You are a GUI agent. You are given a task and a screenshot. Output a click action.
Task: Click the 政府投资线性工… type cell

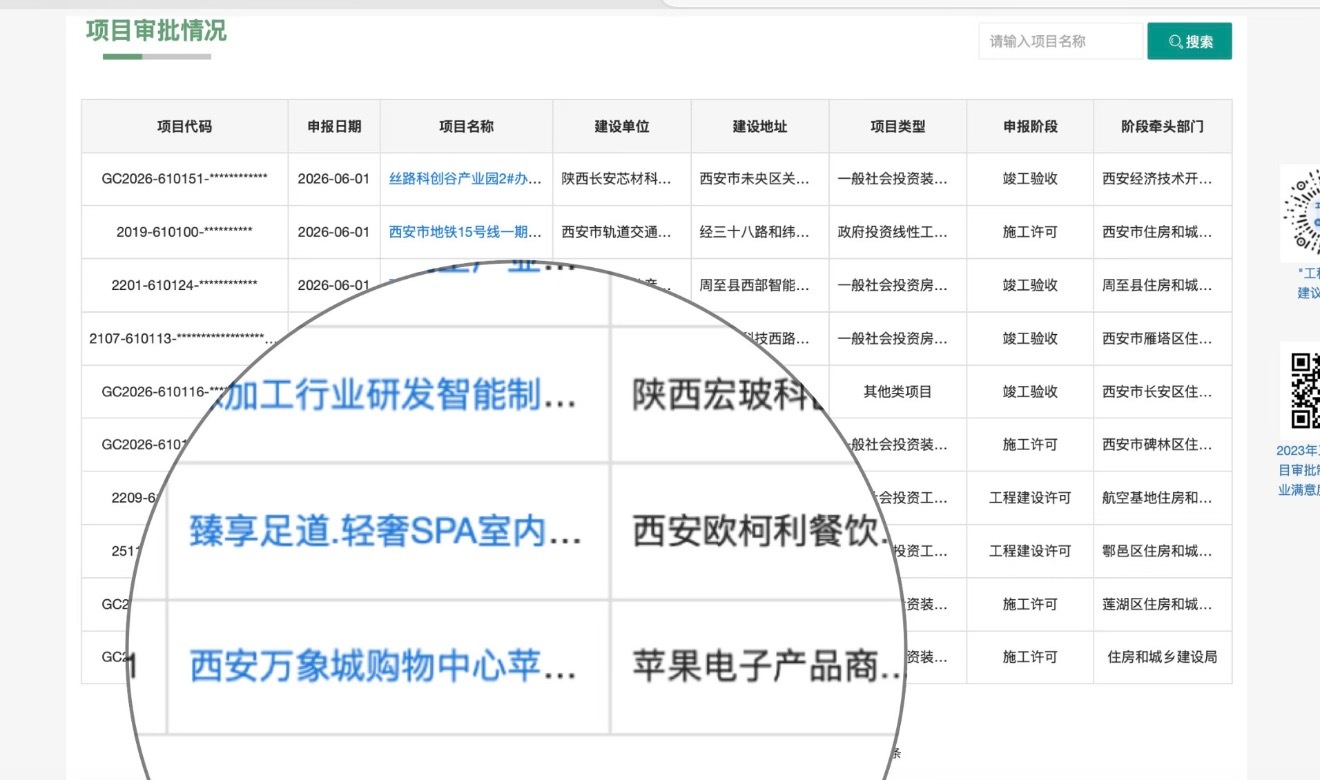[x=893, y=232]
